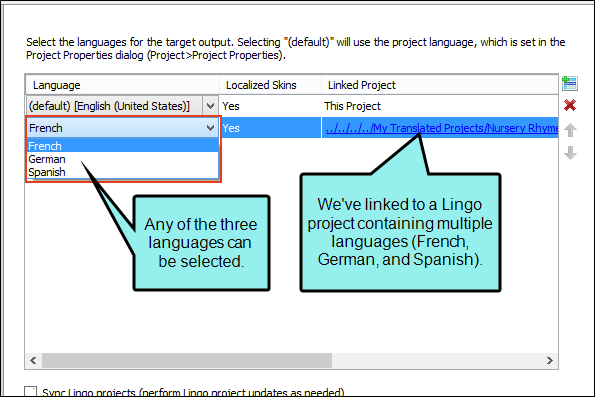The width and height of the screenshot is (595, 397).
Task: Click the horizontal scrollbar thumb
Action: point(187,360)
